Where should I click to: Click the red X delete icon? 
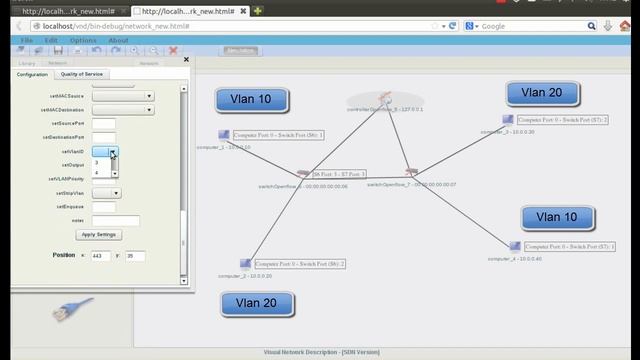(173, 50)
